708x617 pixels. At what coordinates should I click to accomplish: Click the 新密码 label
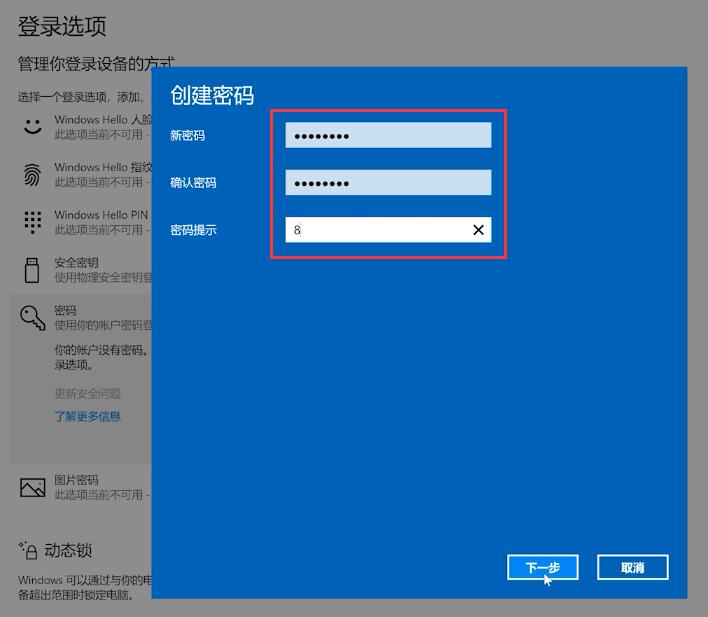[187, 136]
